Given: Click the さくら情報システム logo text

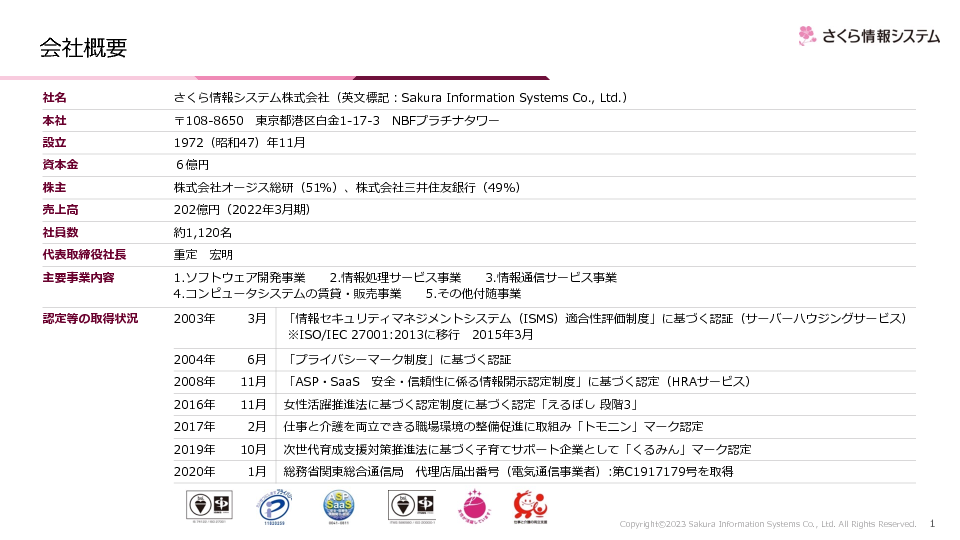Looking at the screenshot, I should tap(881, 36).
